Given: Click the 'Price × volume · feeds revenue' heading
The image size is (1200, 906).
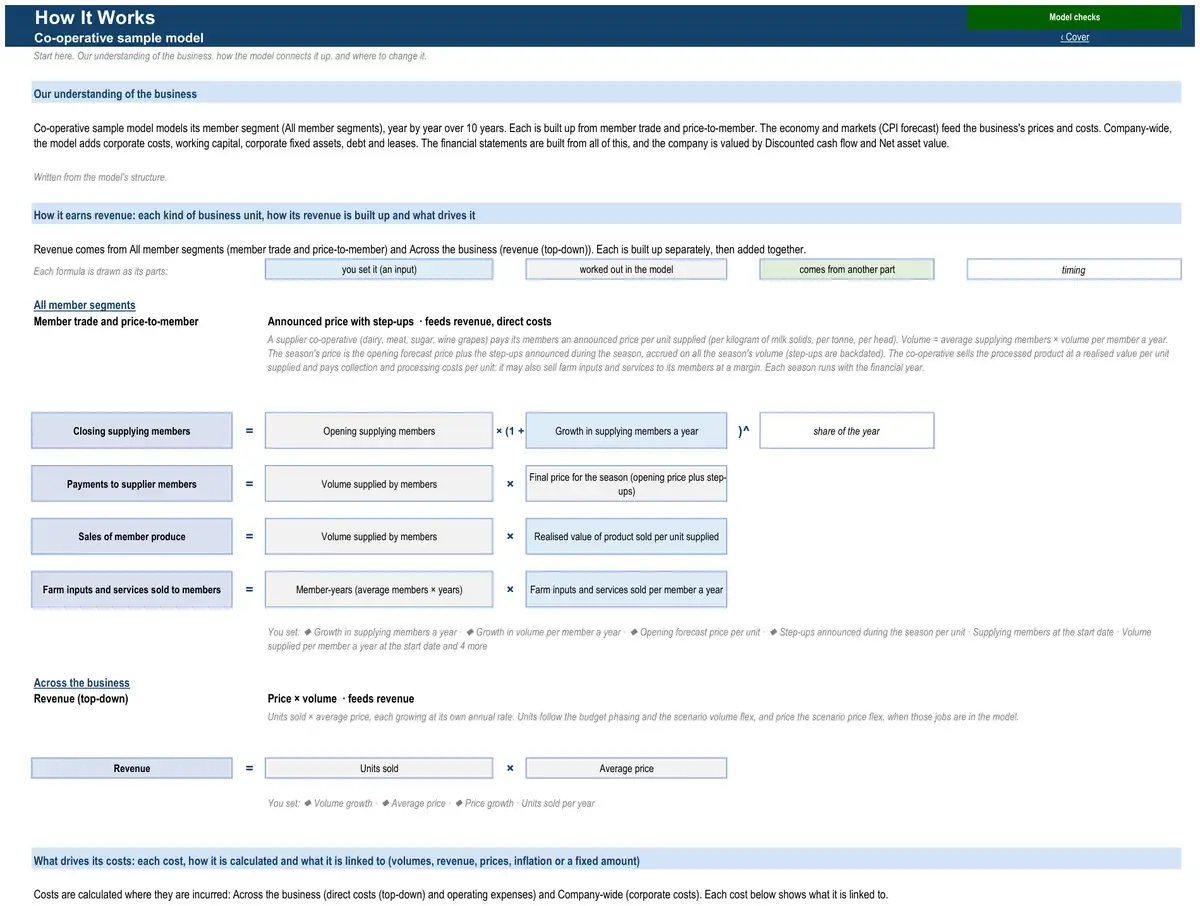Looking at the screenshot, I should (340, 699).
